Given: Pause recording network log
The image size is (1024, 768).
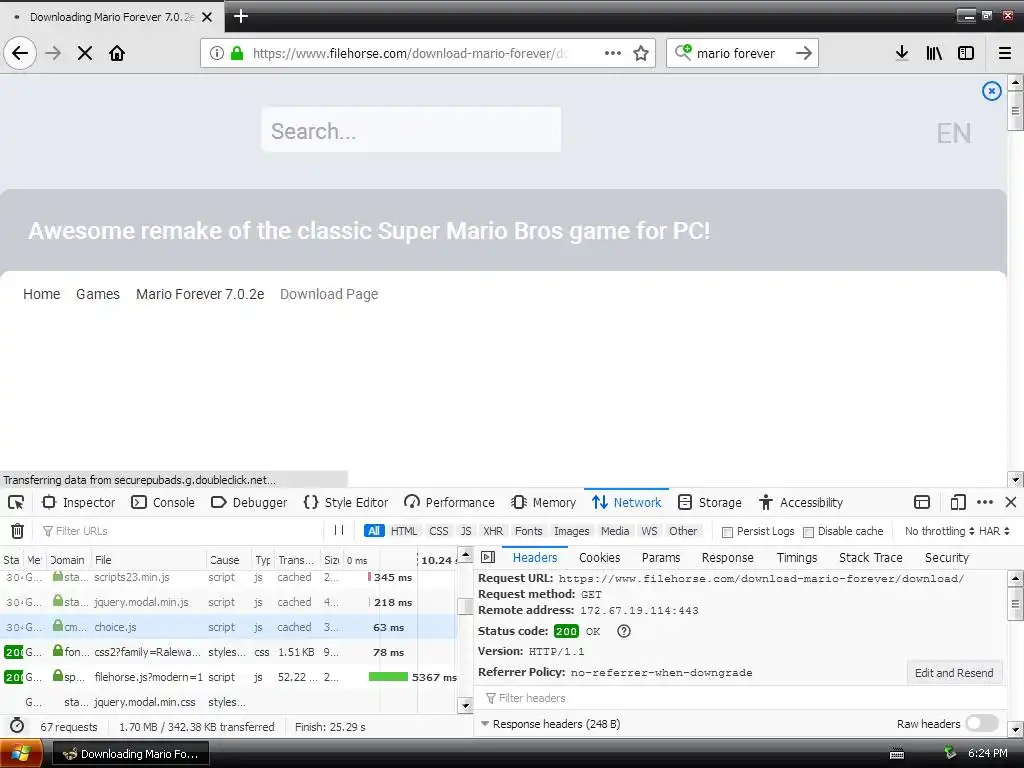Looking at the screenshot, I should pyautogui.click(x=339, y=530).
